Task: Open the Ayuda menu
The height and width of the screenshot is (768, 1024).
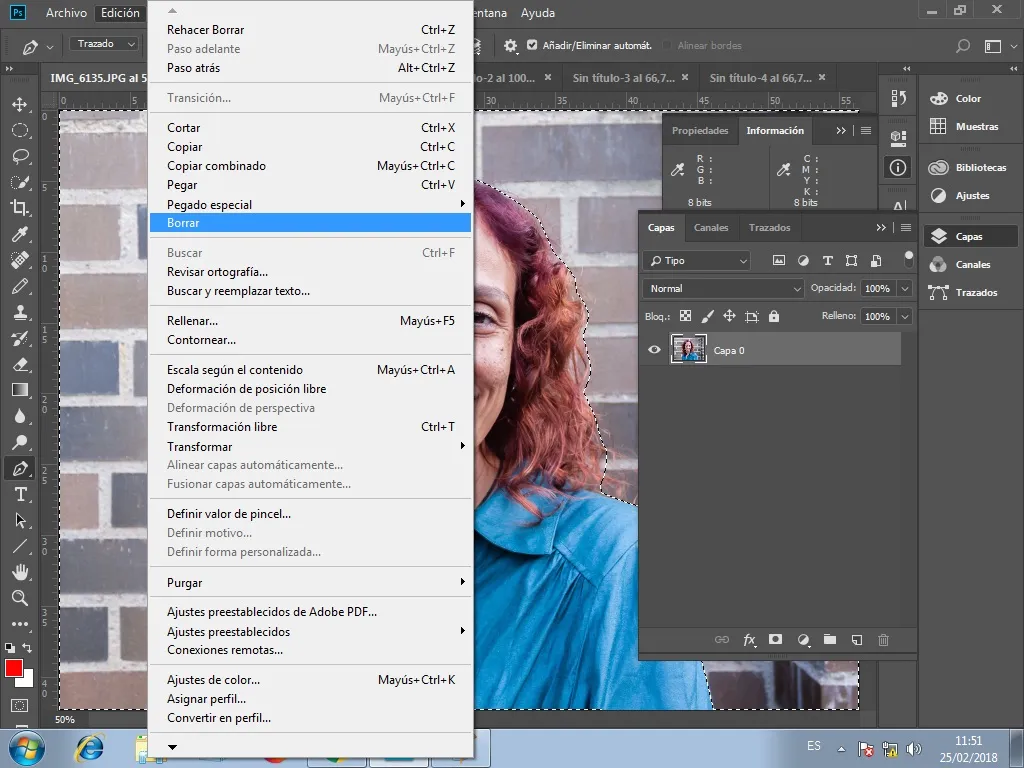Action: tap(537, 13)
